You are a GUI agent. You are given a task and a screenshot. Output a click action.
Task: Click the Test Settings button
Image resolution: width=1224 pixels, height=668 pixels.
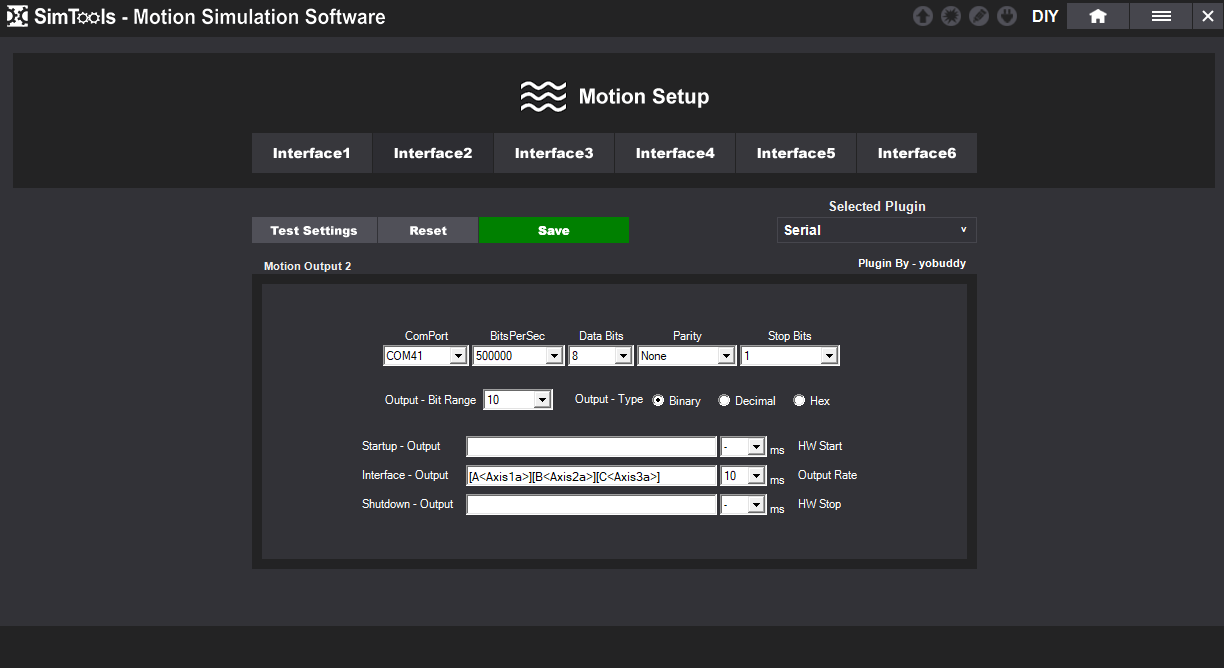(x=314, y=230)
